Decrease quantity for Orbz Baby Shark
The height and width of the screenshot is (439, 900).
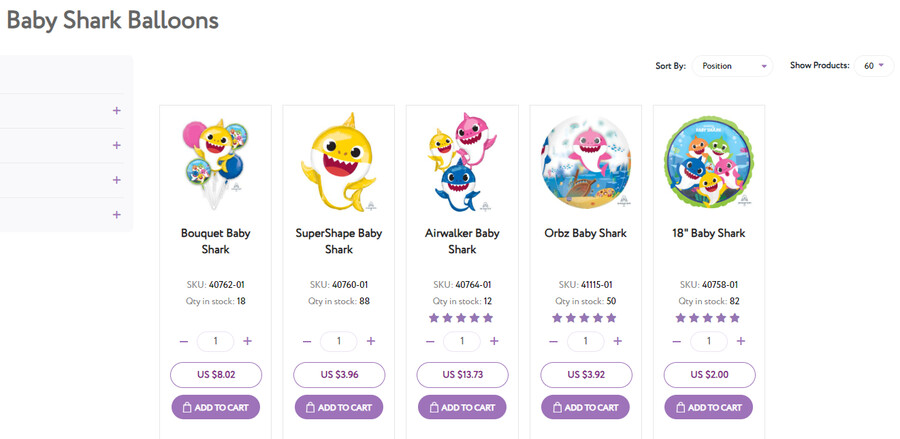coord(554,341)
